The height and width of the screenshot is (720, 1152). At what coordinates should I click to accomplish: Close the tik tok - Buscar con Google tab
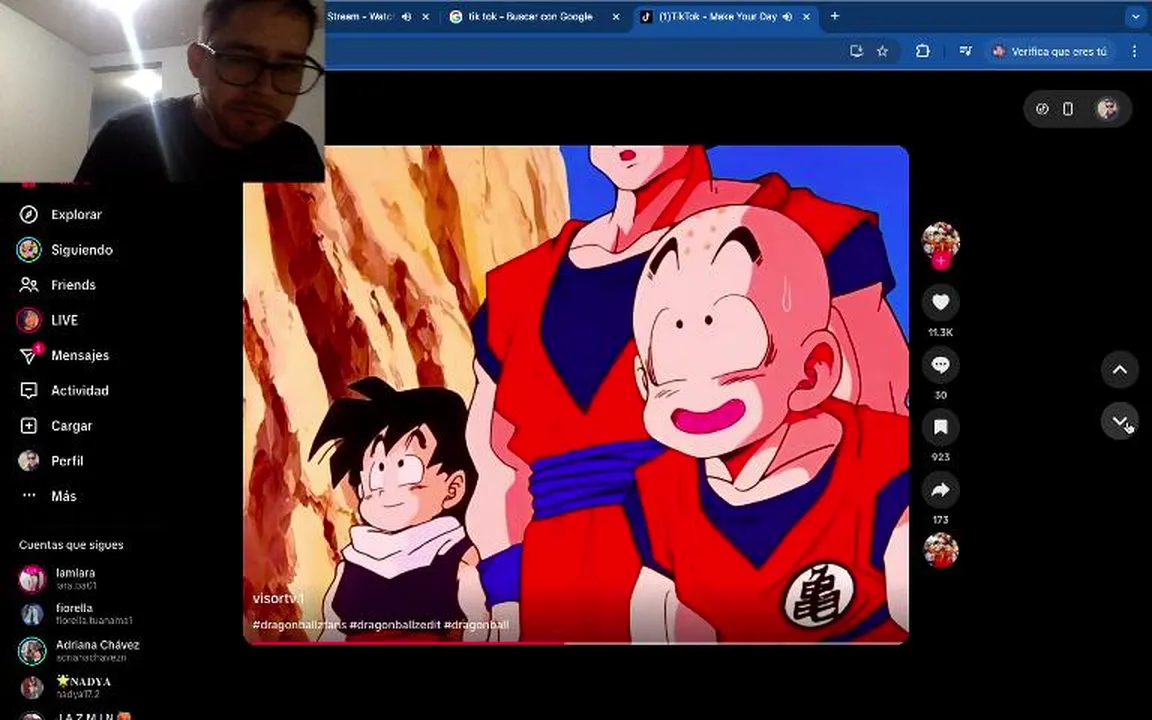616,16
